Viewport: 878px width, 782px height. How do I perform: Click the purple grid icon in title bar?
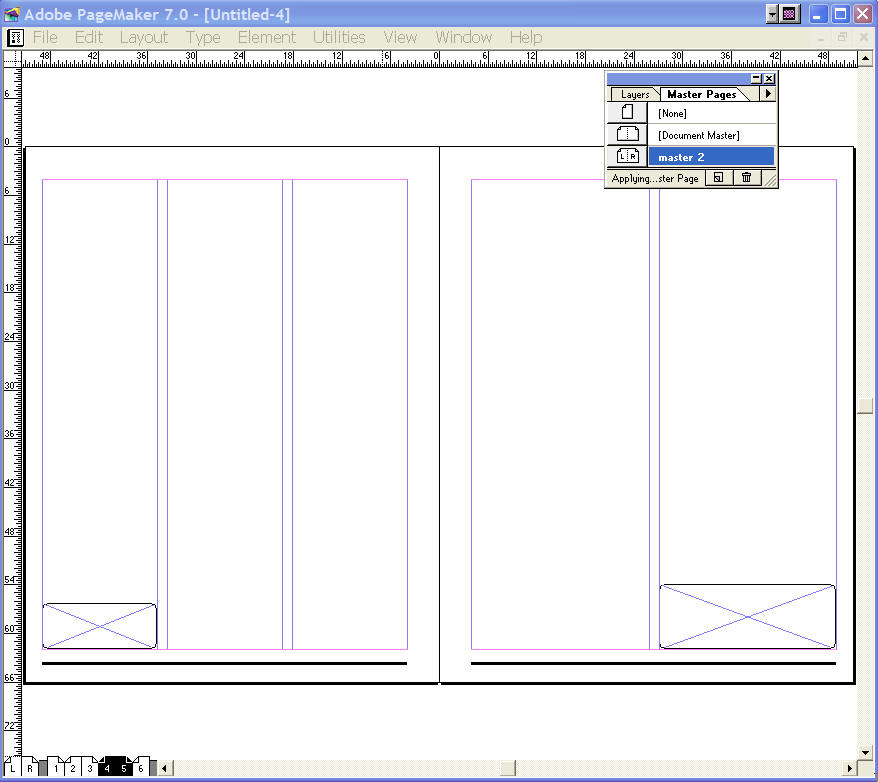[790, 14]
